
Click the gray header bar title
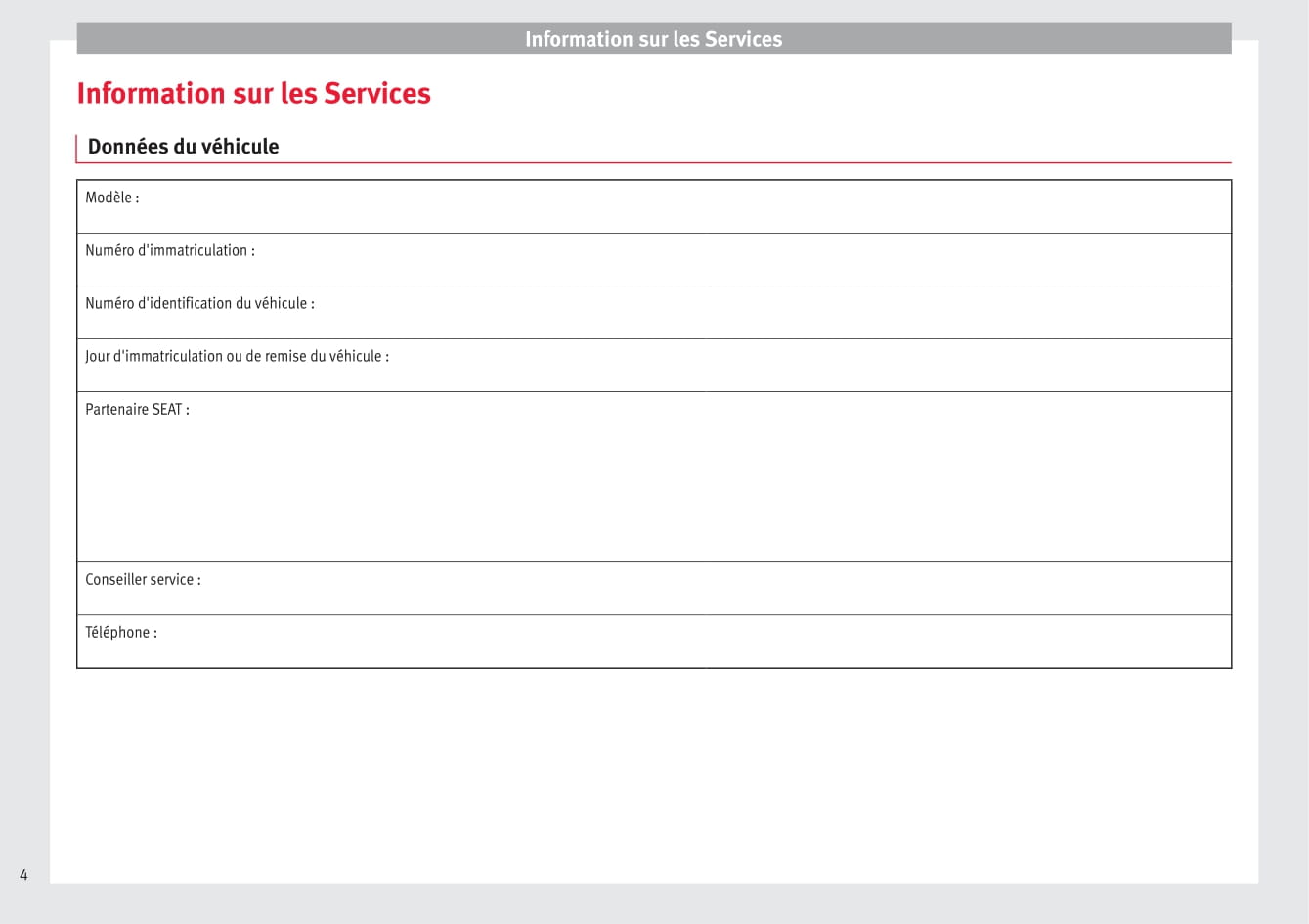pyautogui.click(x=653, y=39)
